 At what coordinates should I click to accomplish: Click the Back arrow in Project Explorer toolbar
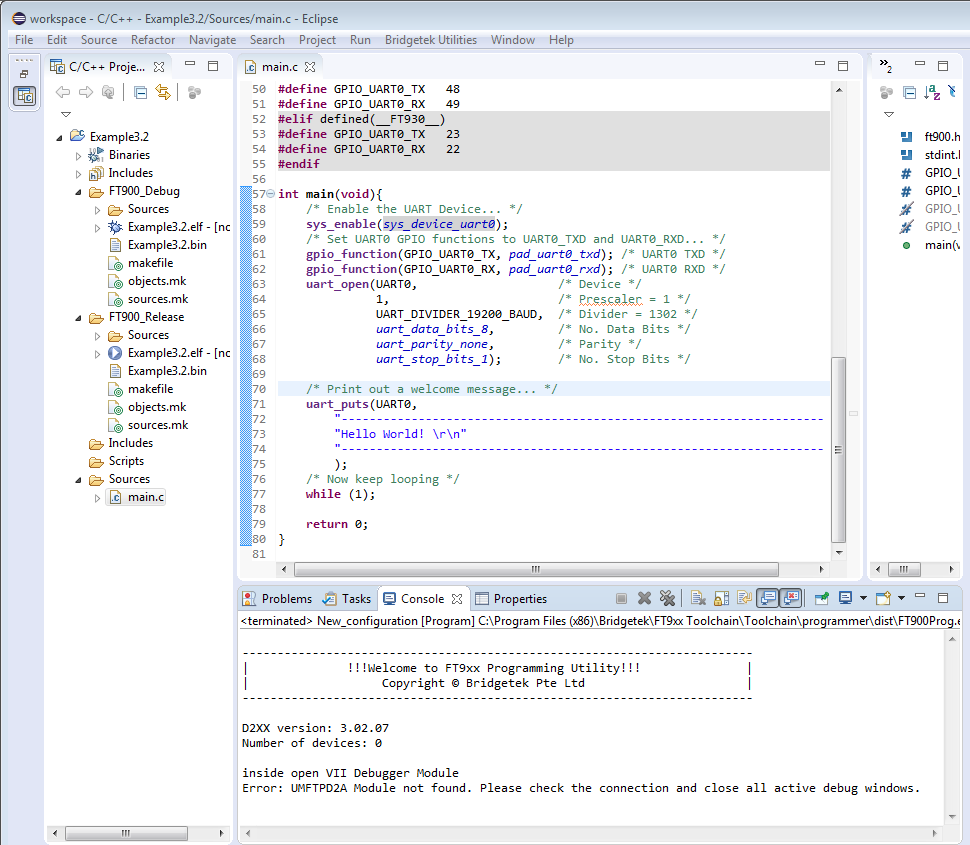[x=62, y=93]
